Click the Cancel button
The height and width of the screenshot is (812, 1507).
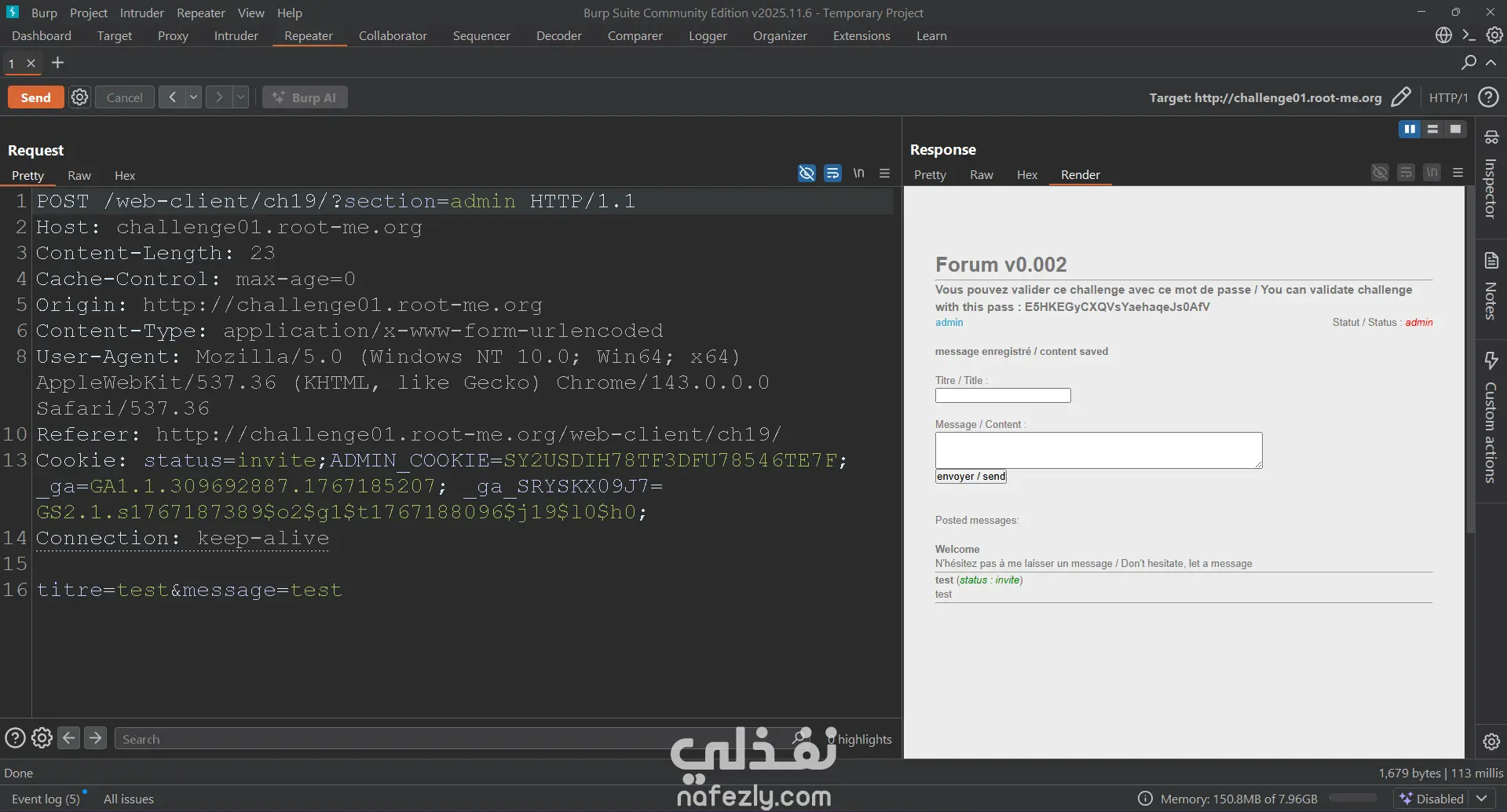[x=124, y=97]
